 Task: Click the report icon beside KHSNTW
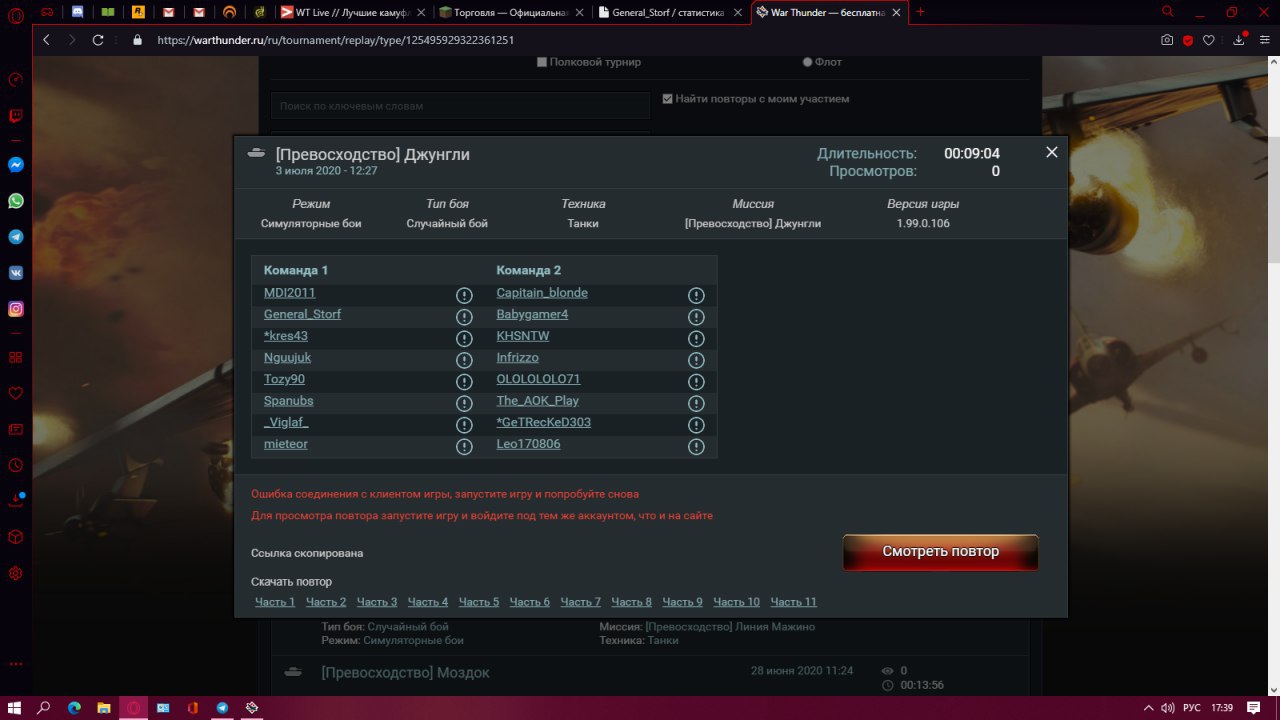696,338
